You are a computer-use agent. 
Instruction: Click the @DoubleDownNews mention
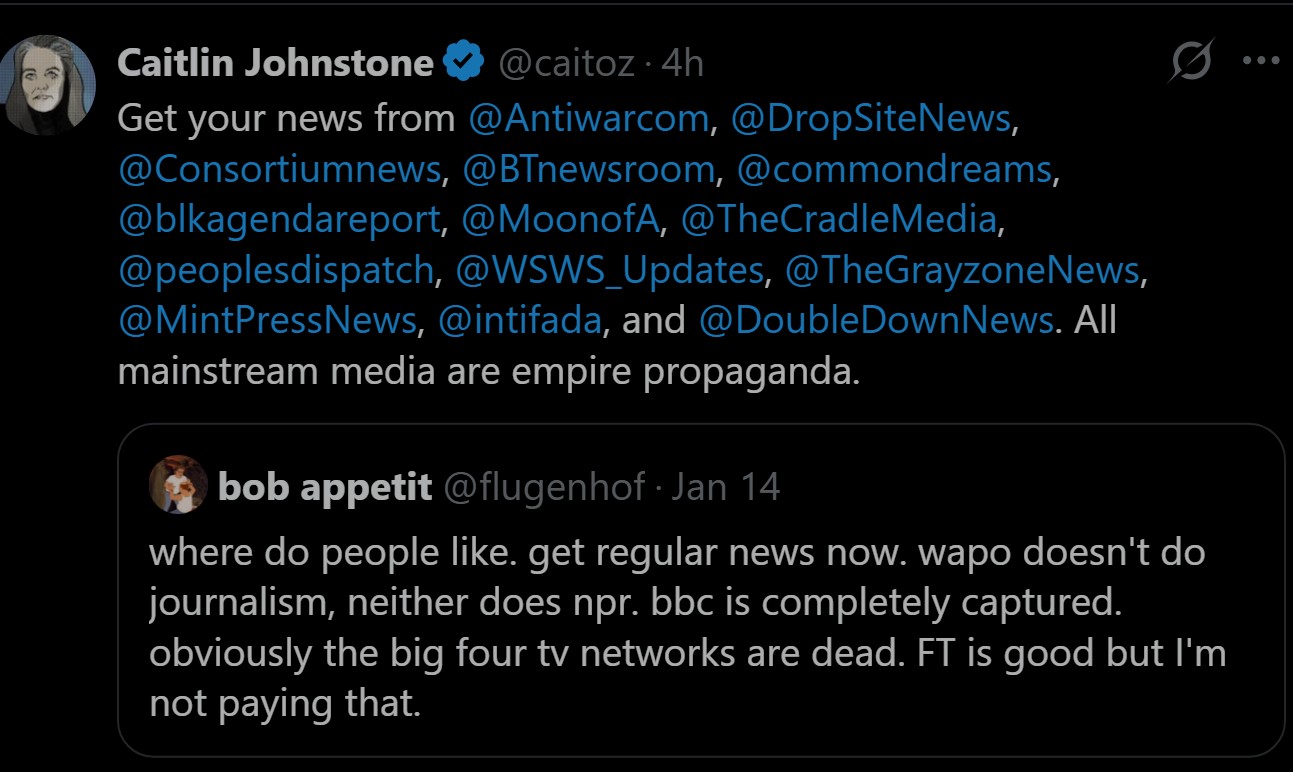click(876, 320)
